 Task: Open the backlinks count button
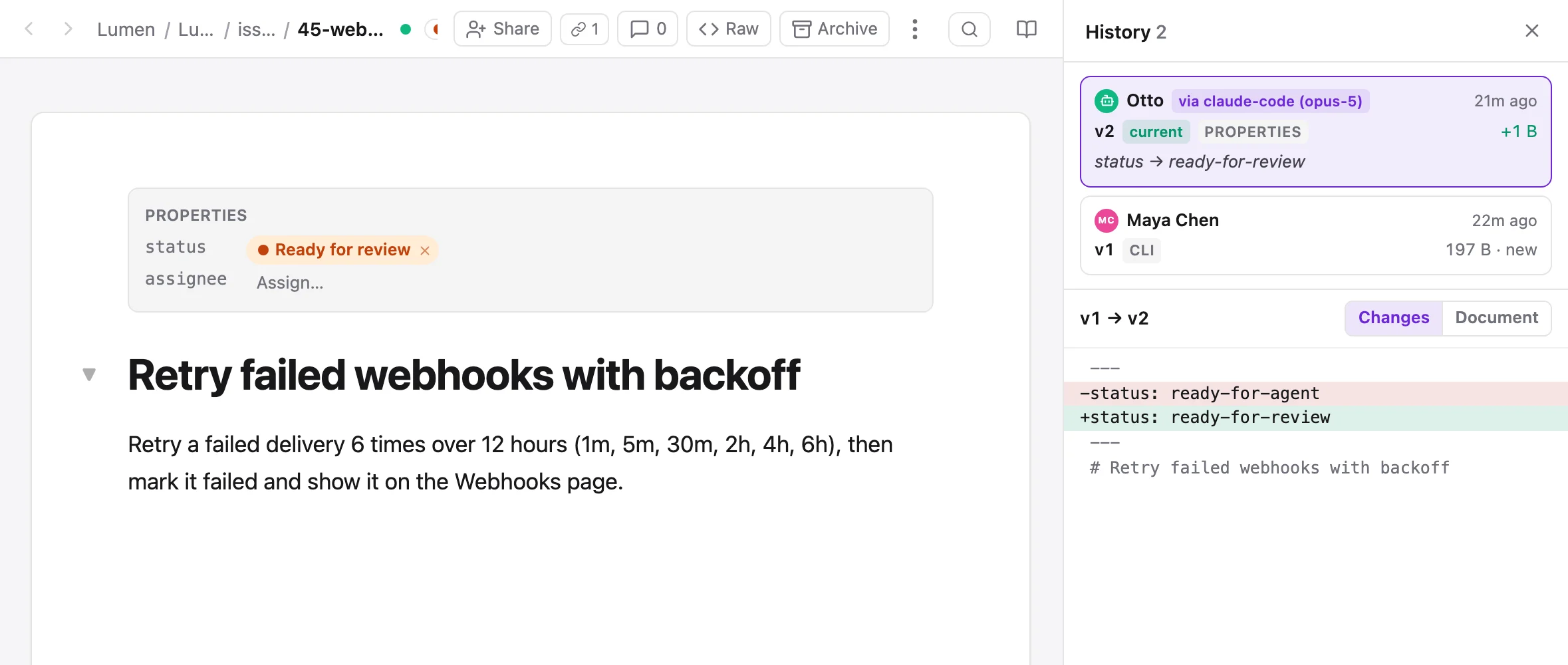coord(585,29)
